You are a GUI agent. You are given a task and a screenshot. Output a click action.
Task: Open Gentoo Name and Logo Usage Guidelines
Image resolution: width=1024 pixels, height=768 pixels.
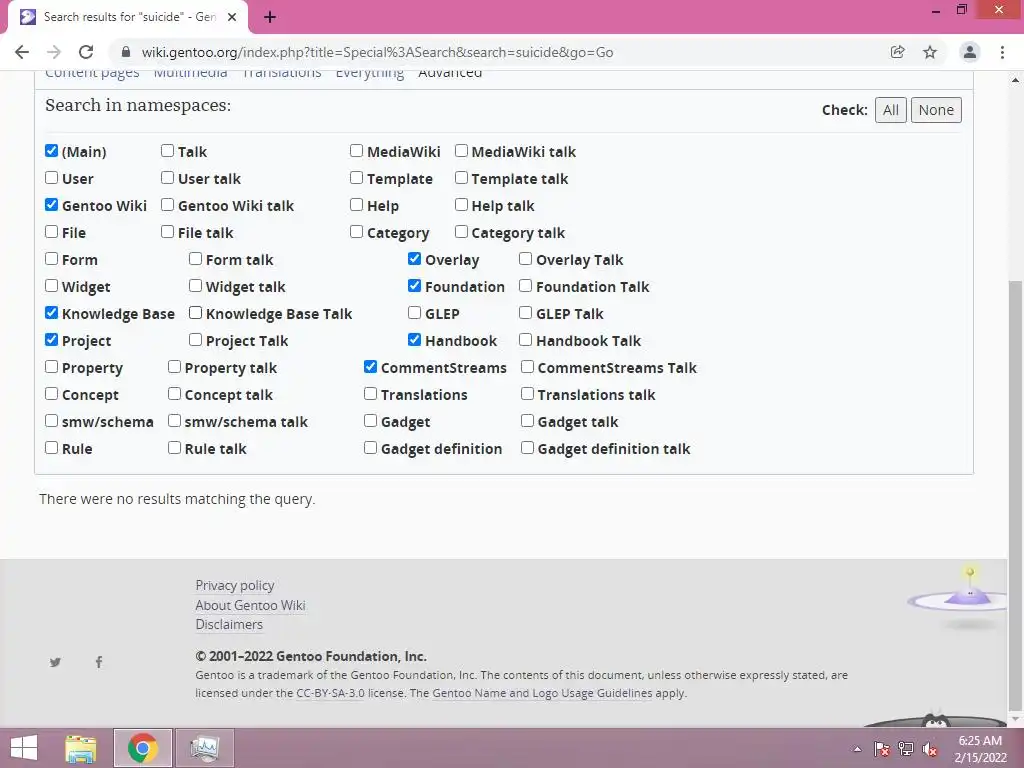click(x=542, y=693)
